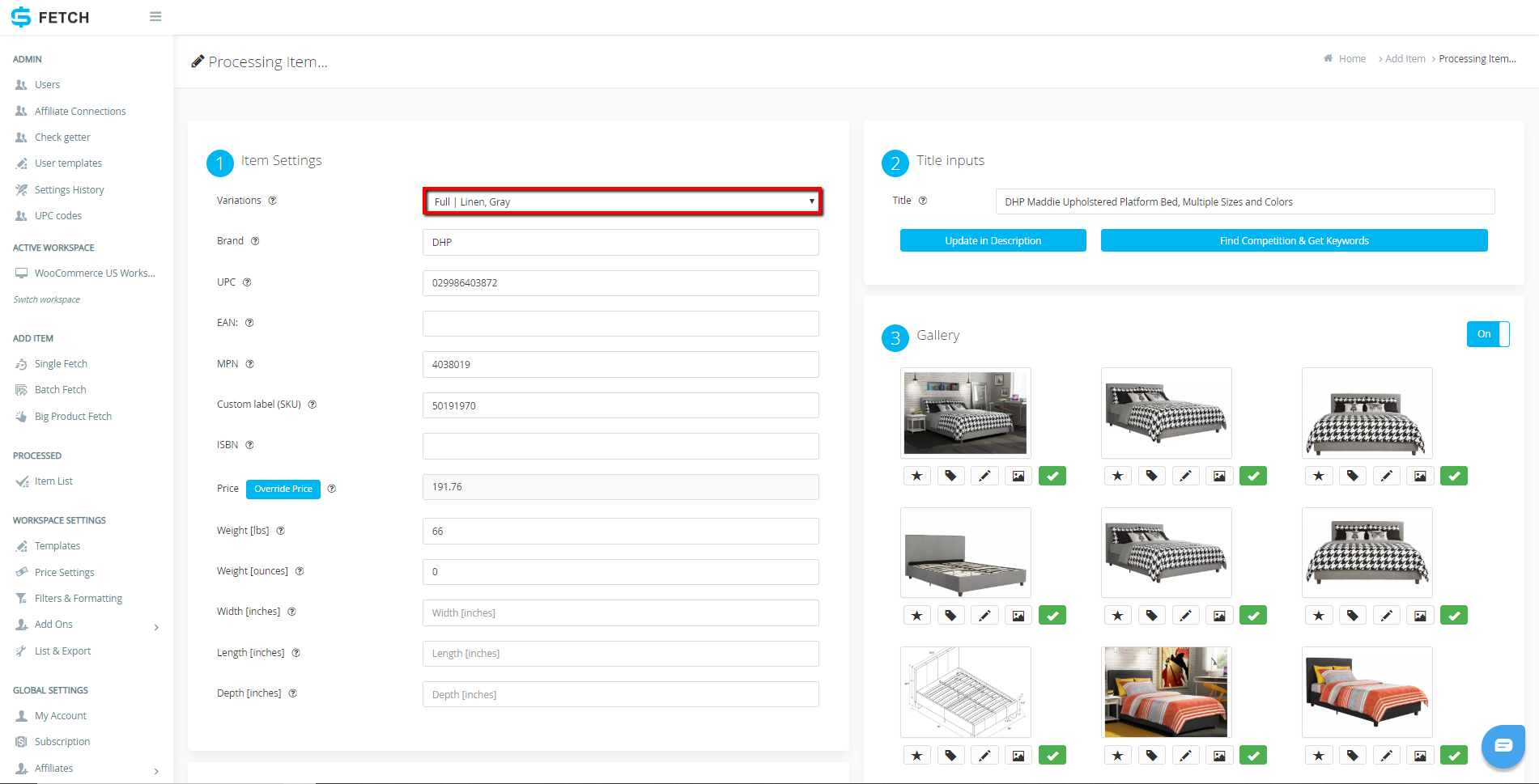
Task: Click the help icon next to Brand
Action: 255,241
